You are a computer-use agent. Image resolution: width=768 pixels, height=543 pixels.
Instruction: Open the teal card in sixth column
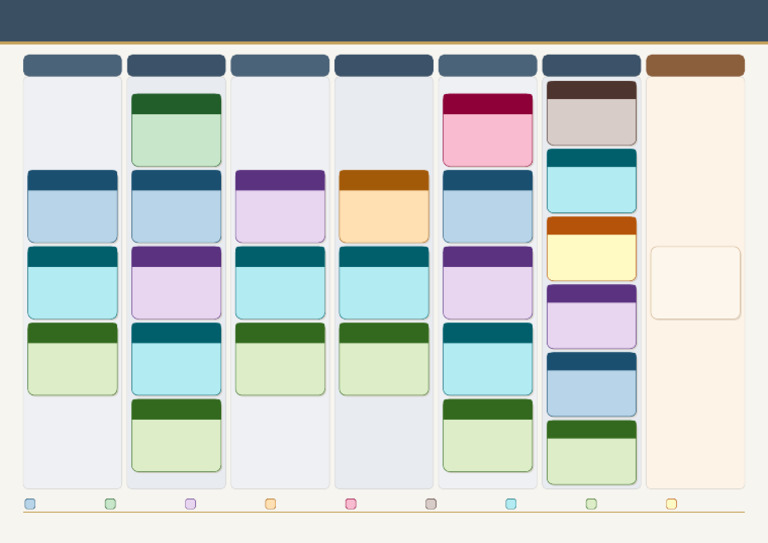(x=592, y=181)
